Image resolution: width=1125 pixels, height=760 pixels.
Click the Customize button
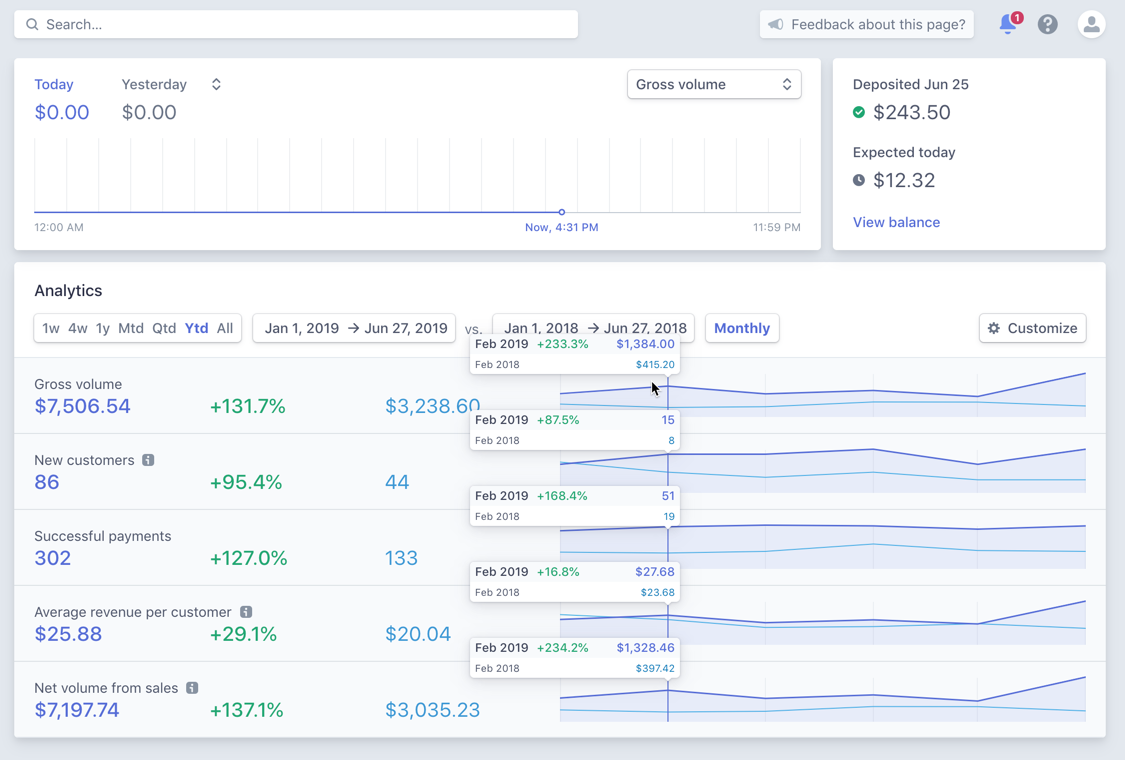click(x=1032, y=328)
